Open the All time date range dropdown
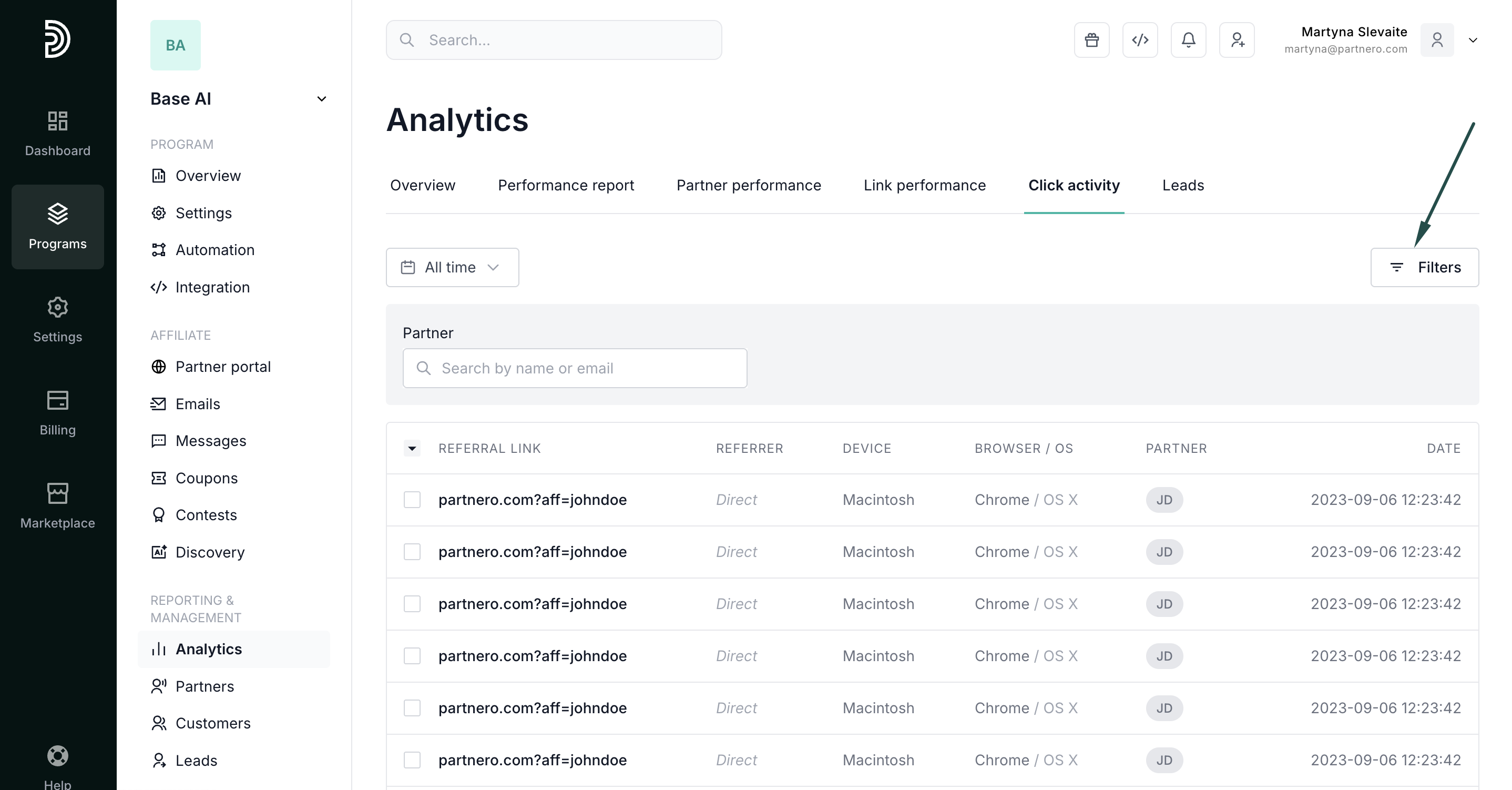This screenshot has width=1512, height=790. tap(452, 267)
